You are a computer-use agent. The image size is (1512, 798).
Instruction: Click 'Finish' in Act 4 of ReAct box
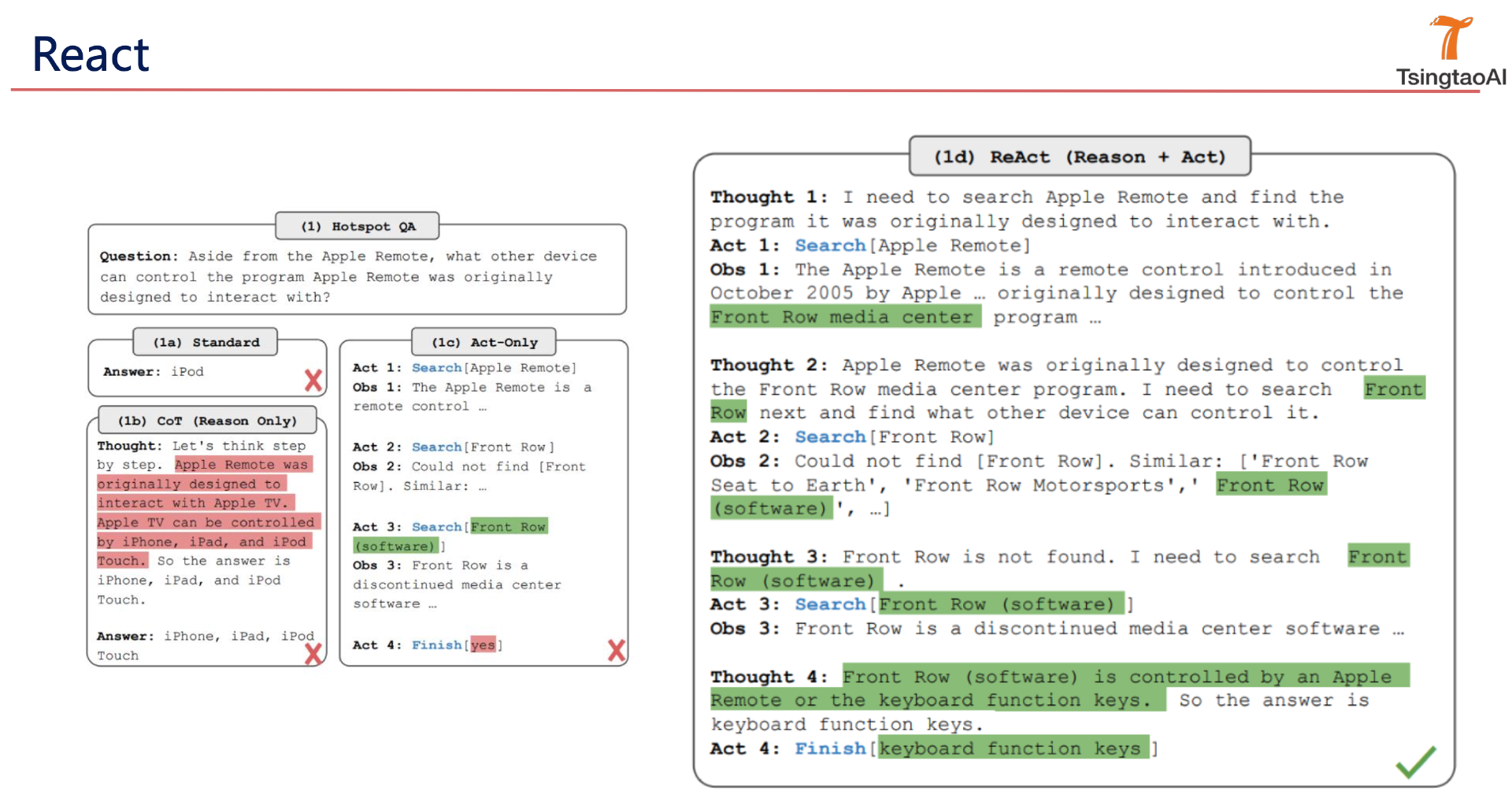coord(830,748)
